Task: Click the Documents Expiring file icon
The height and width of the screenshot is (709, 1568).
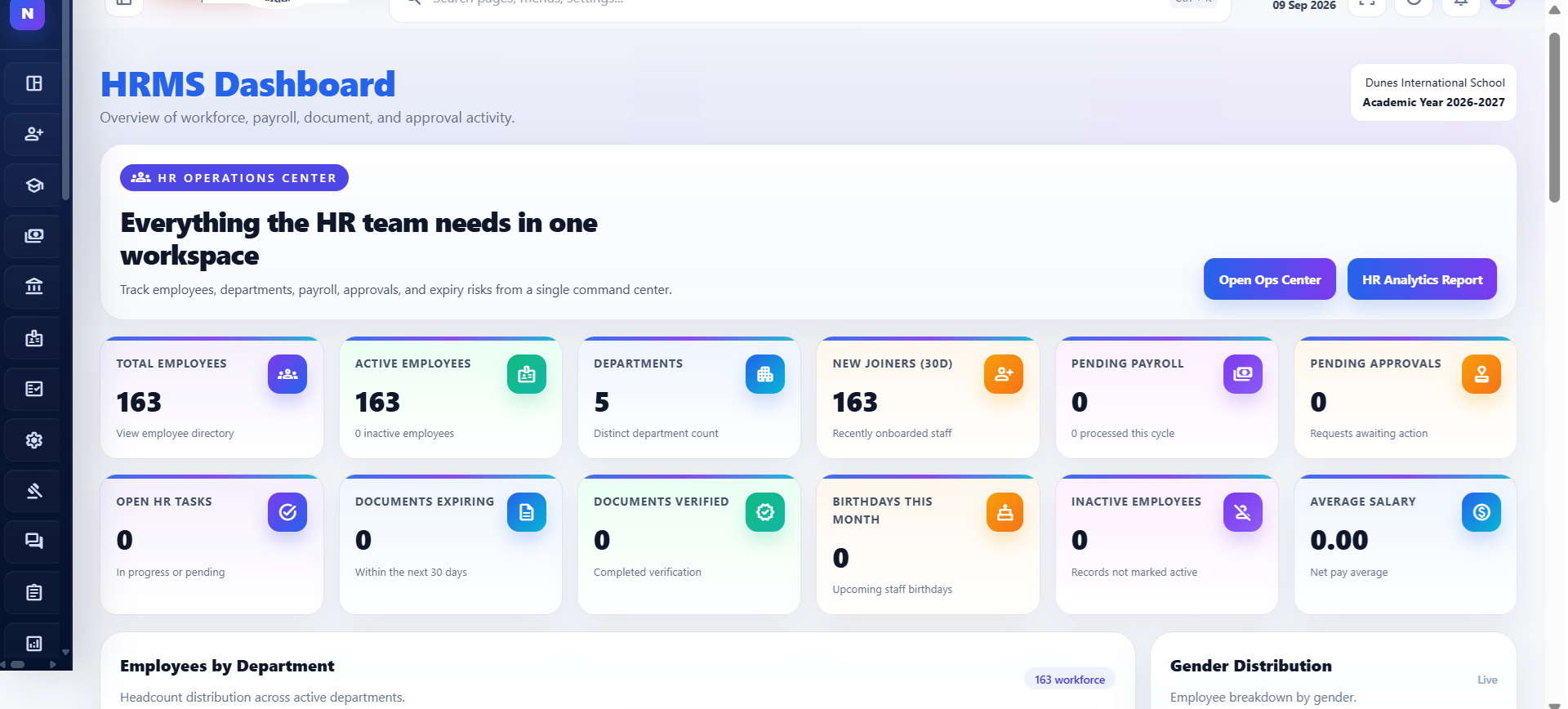Action: pyautogui.click(x=527, y=512)
